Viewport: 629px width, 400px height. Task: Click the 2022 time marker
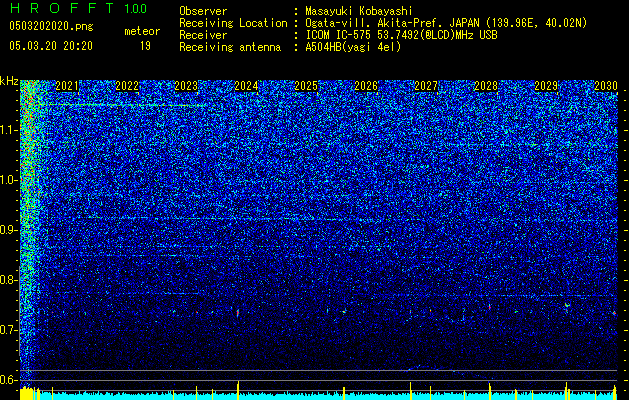(127, 86)
